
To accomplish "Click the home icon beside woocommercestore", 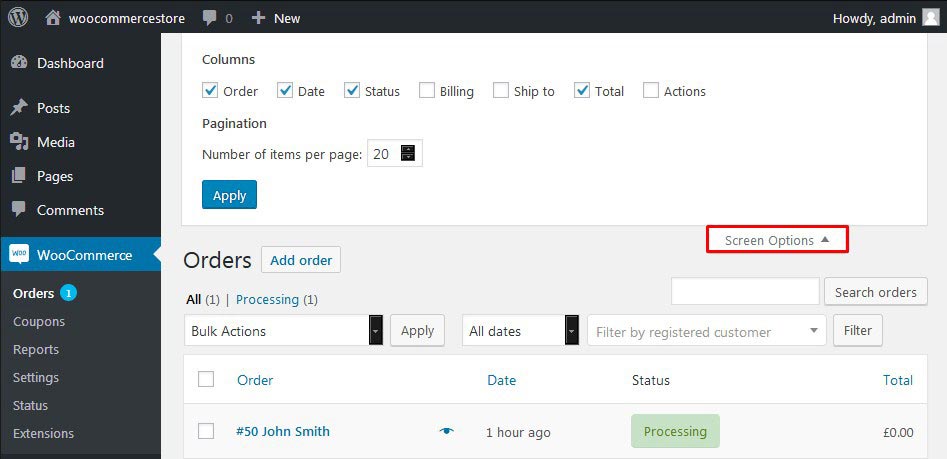I will click(53, 18).
